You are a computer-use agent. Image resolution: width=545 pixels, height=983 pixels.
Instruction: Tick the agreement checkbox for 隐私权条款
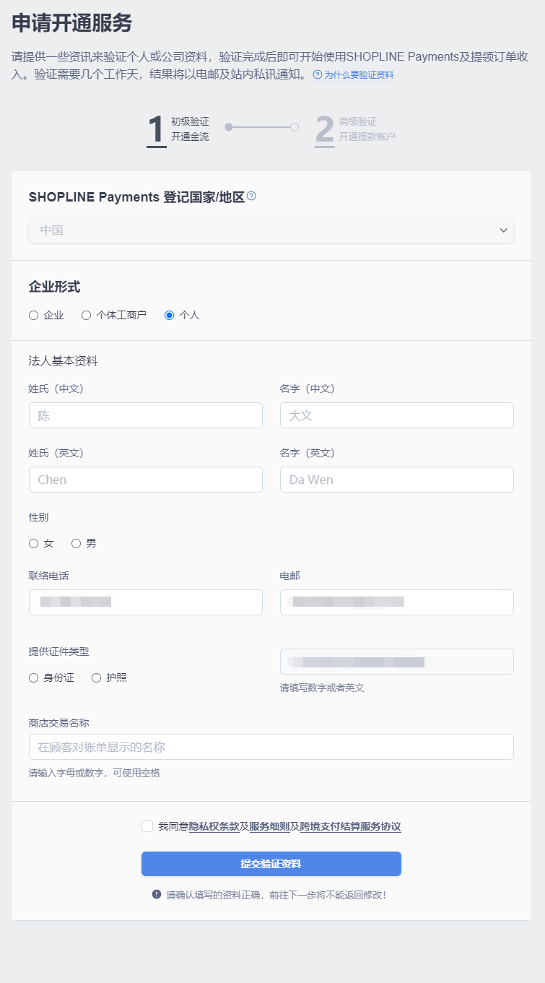click(x=147, y=826)
